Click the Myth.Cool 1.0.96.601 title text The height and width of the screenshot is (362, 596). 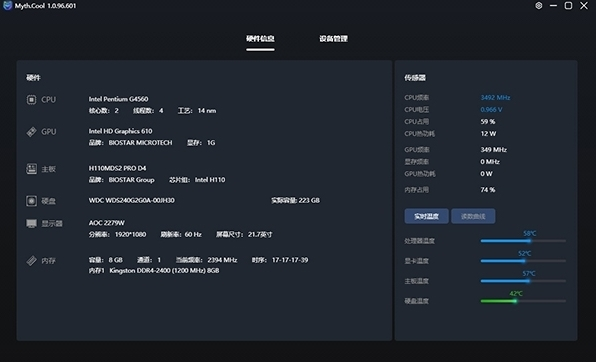[x=46, y=6]
